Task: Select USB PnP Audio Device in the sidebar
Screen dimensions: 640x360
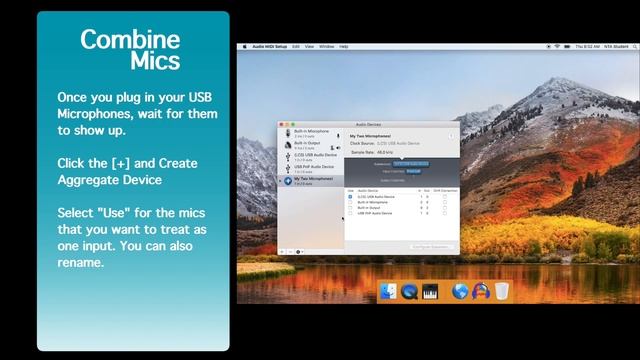Action: pos(311,169)
